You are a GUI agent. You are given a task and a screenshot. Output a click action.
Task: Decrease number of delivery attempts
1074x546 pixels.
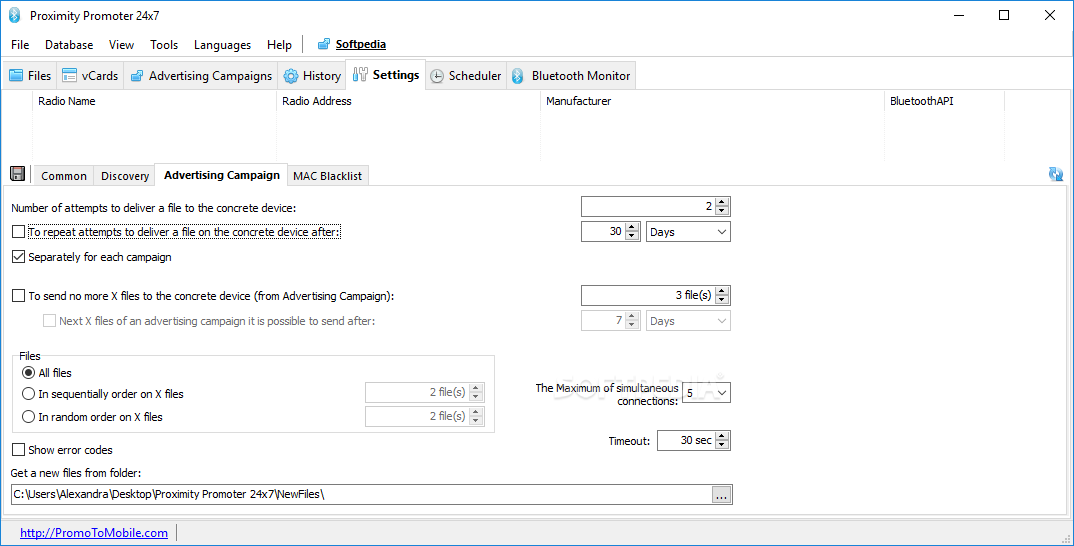(x=723, y=210)
